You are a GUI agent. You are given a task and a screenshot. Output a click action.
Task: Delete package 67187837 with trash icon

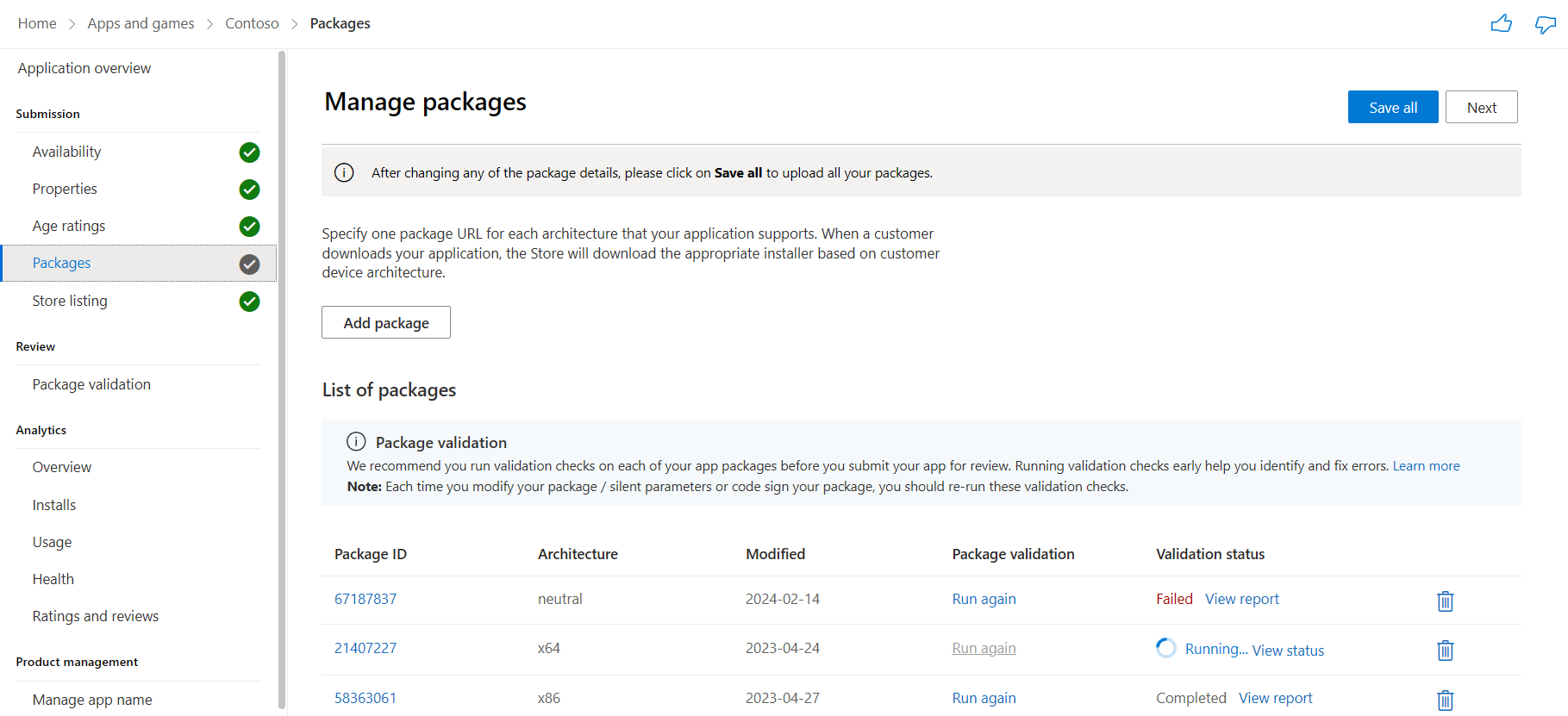coord(1446,601)
